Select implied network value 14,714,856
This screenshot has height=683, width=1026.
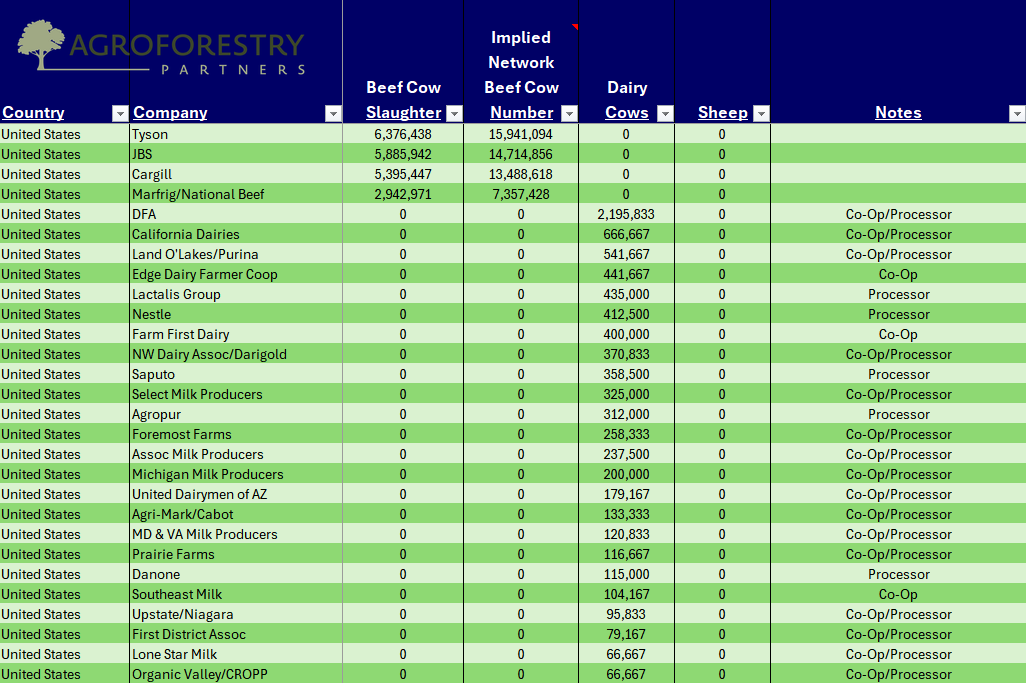[x=521, y=154]
